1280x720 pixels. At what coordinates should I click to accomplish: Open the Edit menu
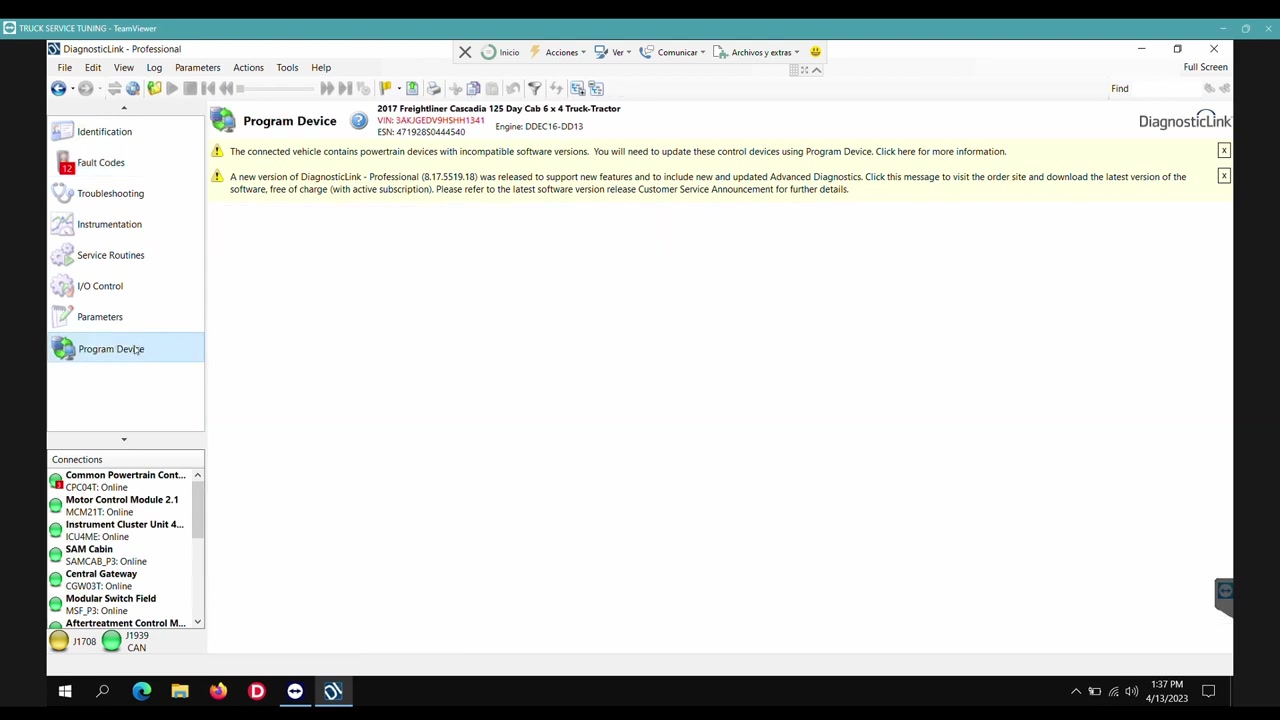tap(93, 68)
